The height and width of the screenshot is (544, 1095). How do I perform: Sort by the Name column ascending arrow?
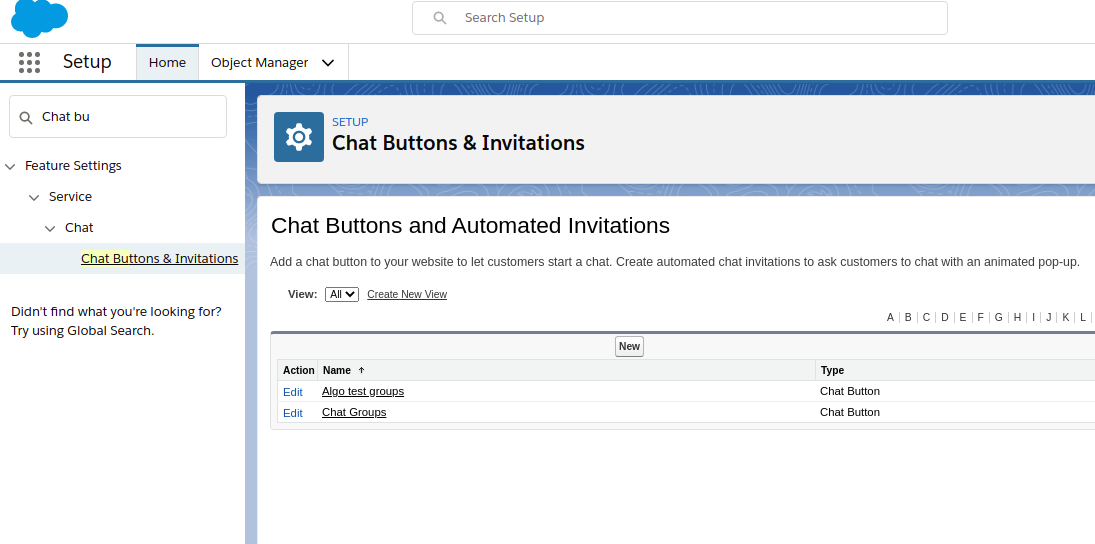361,370
